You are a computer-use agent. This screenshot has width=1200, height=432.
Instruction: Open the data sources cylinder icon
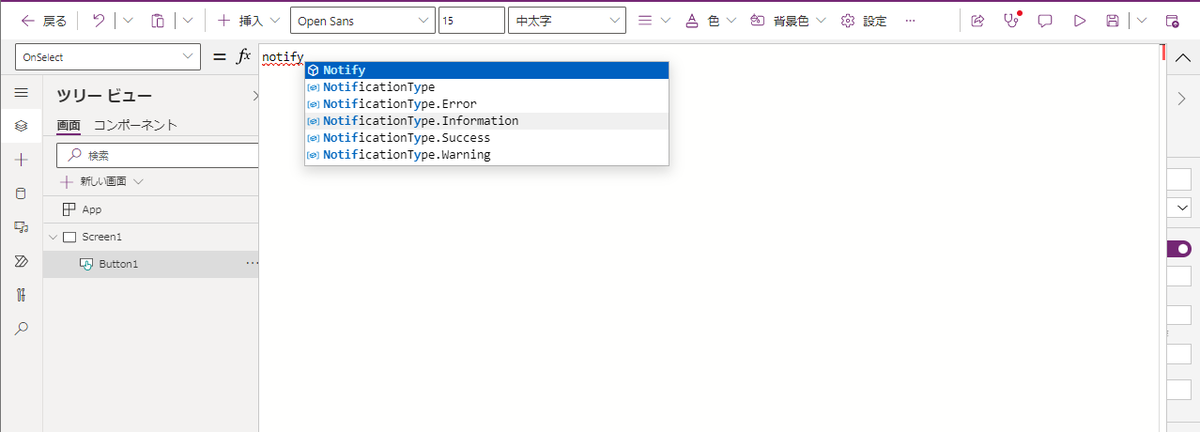pos(21,193)
